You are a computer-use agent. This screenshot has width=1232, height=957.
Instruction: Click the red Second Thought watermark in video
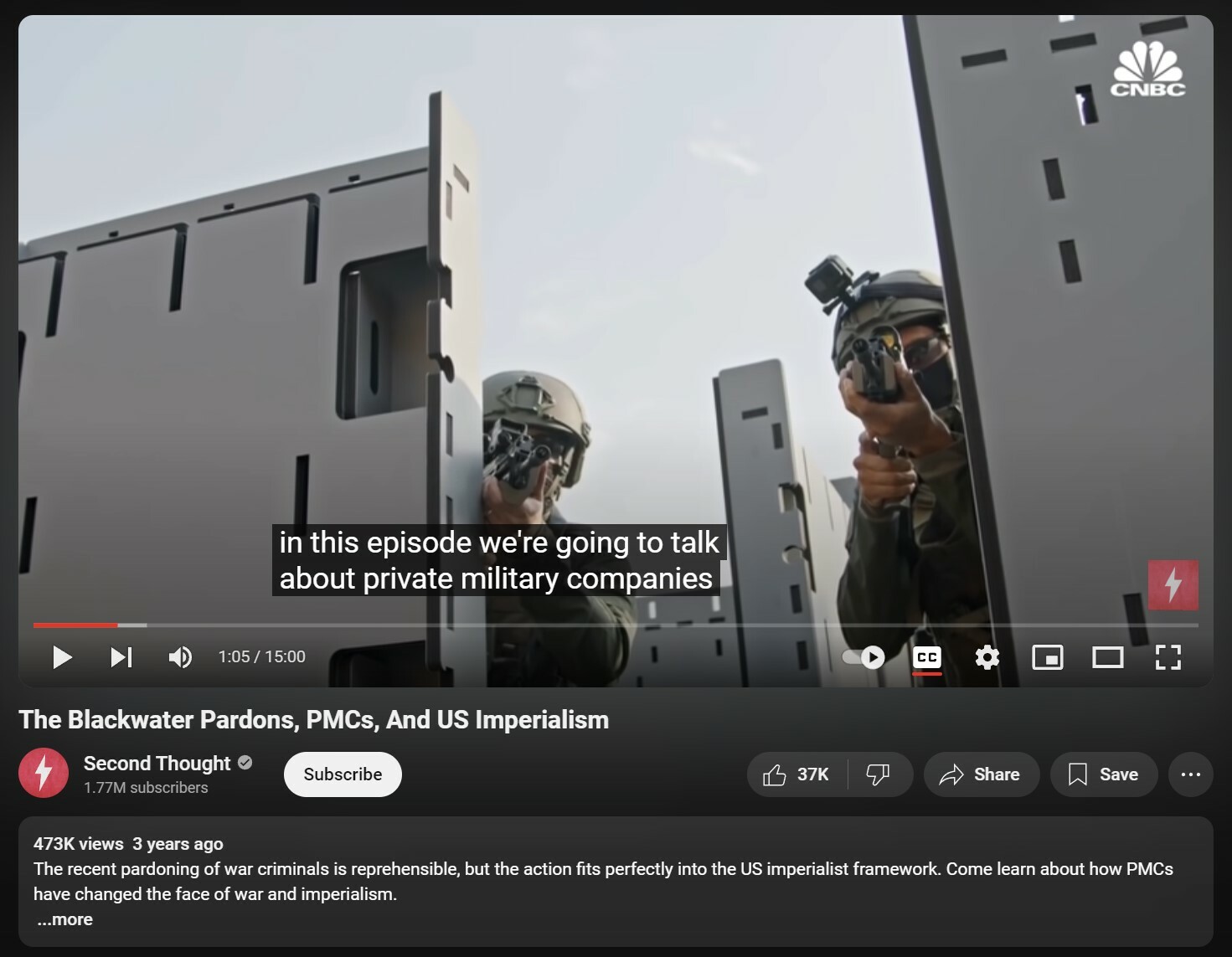click(x=1173, y=584)
